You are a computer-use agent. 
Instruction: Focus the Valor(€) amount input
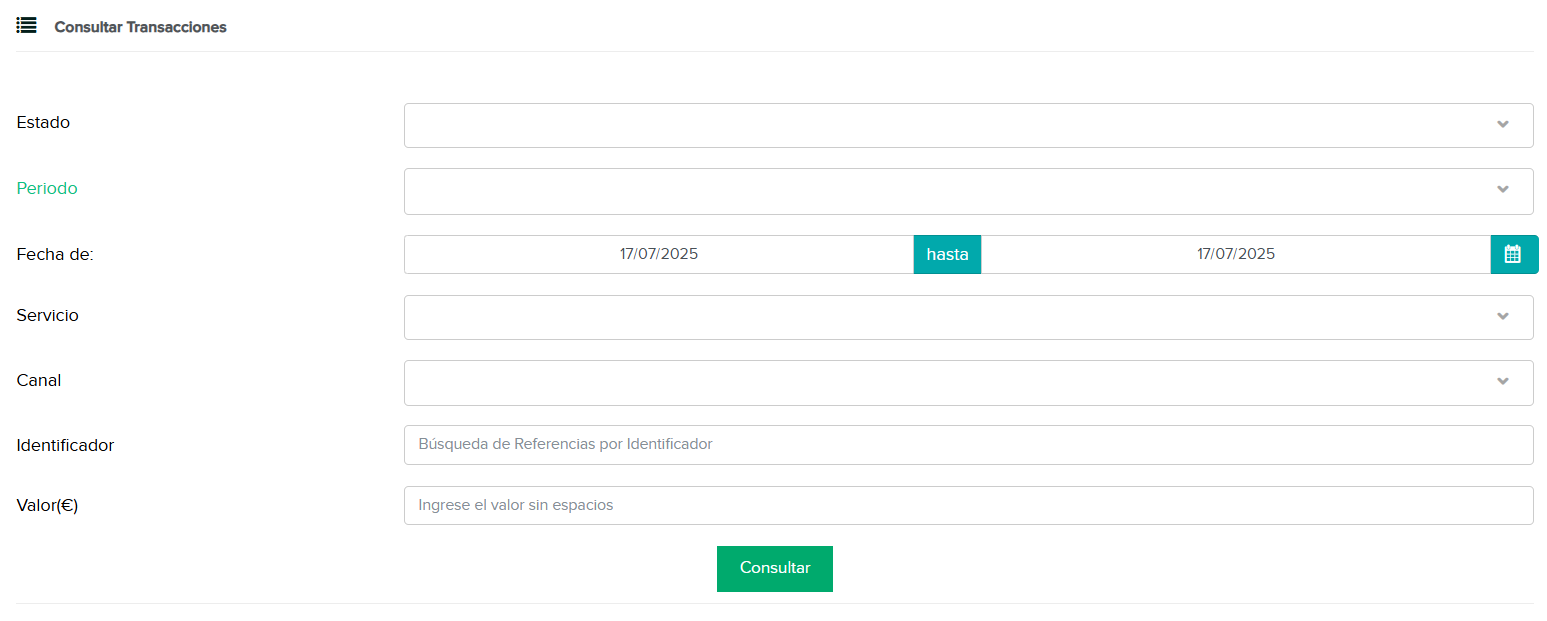tap(967, 506)
